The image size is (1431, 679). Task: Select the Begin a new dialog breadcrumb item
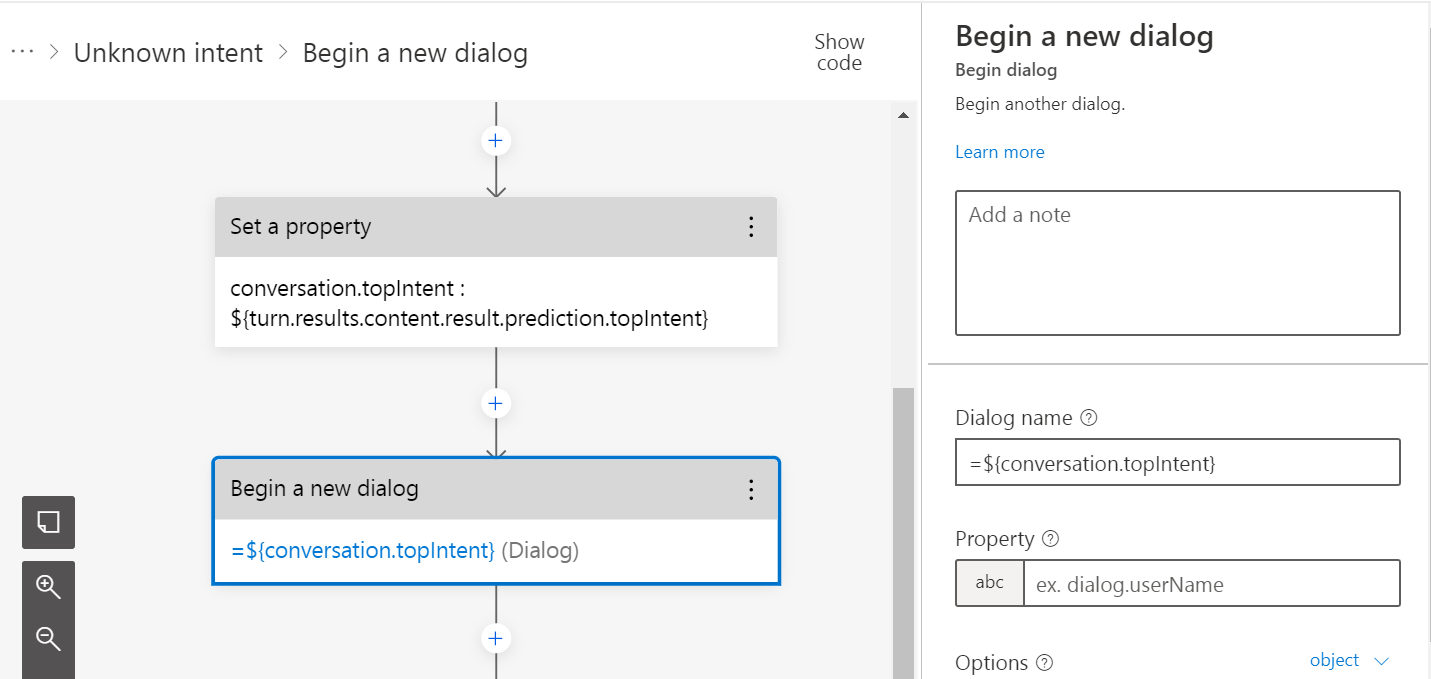pyautogui.click(x=415, y=52)
